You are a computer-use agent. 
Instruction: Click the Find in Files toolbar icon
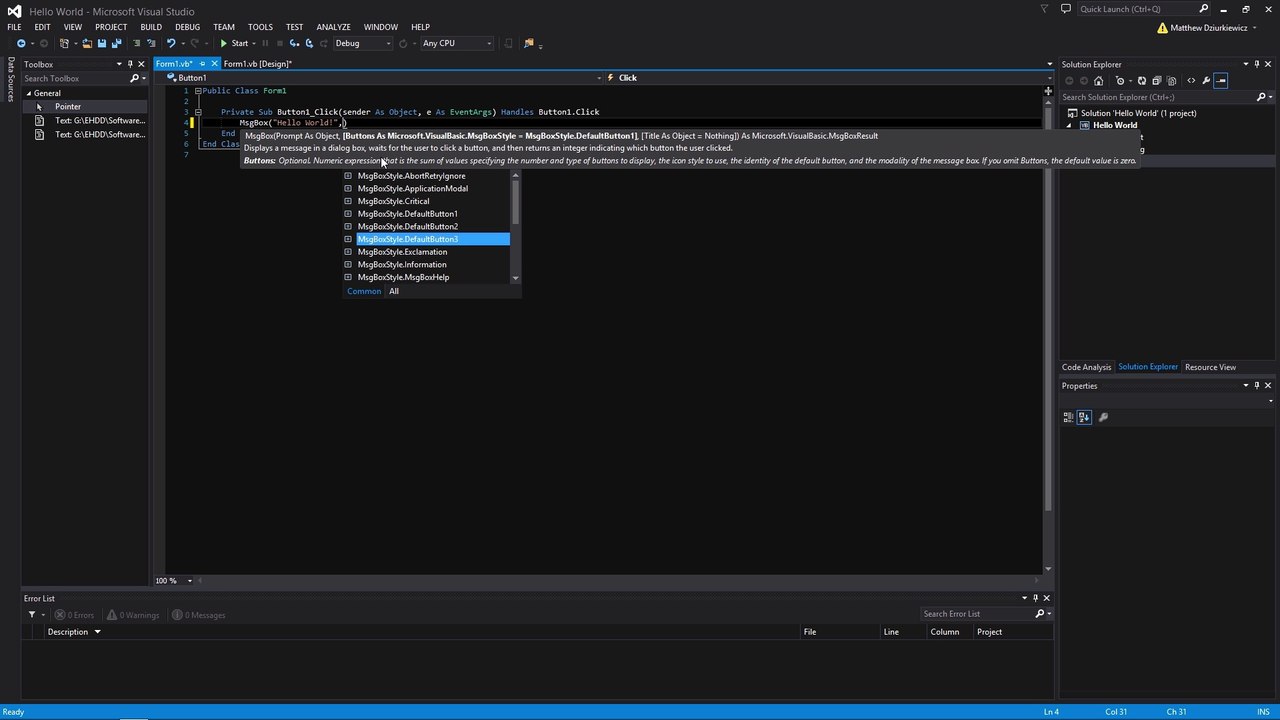pyautogui.click(x=529, y=43)
